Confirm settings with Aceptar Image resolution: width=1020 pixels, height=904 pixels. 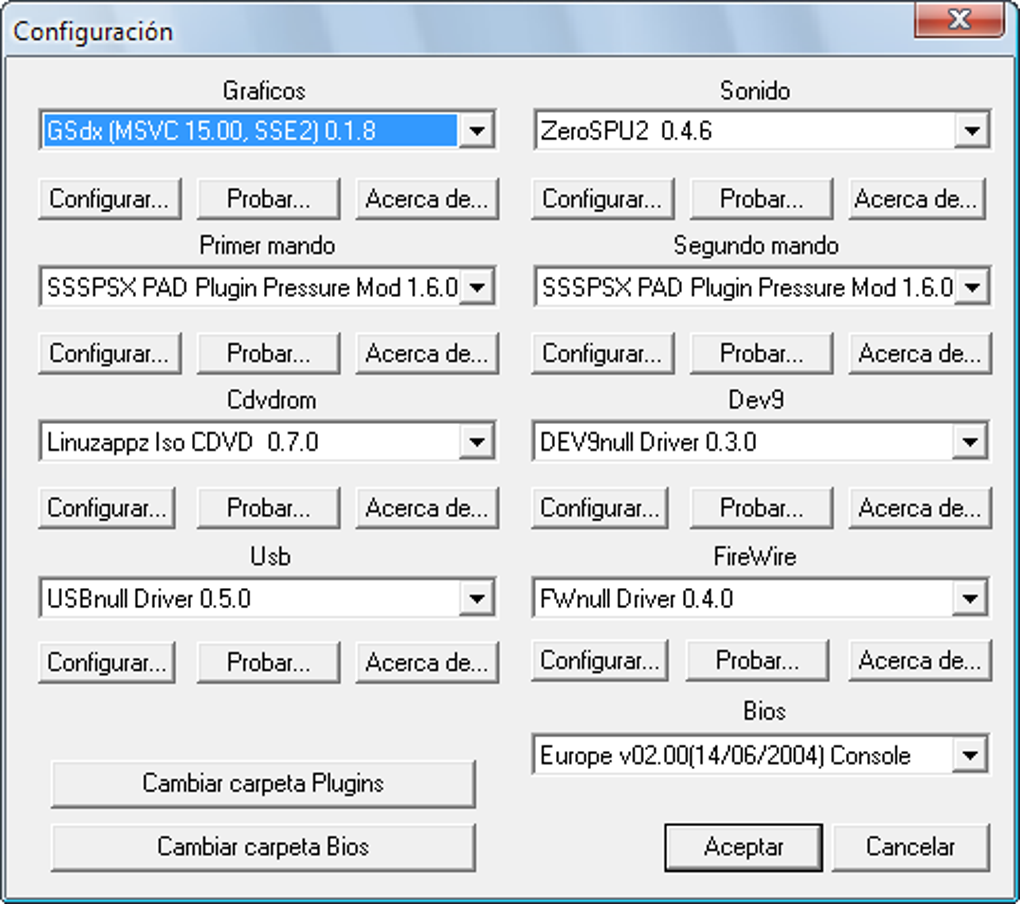tap(743, 847)
